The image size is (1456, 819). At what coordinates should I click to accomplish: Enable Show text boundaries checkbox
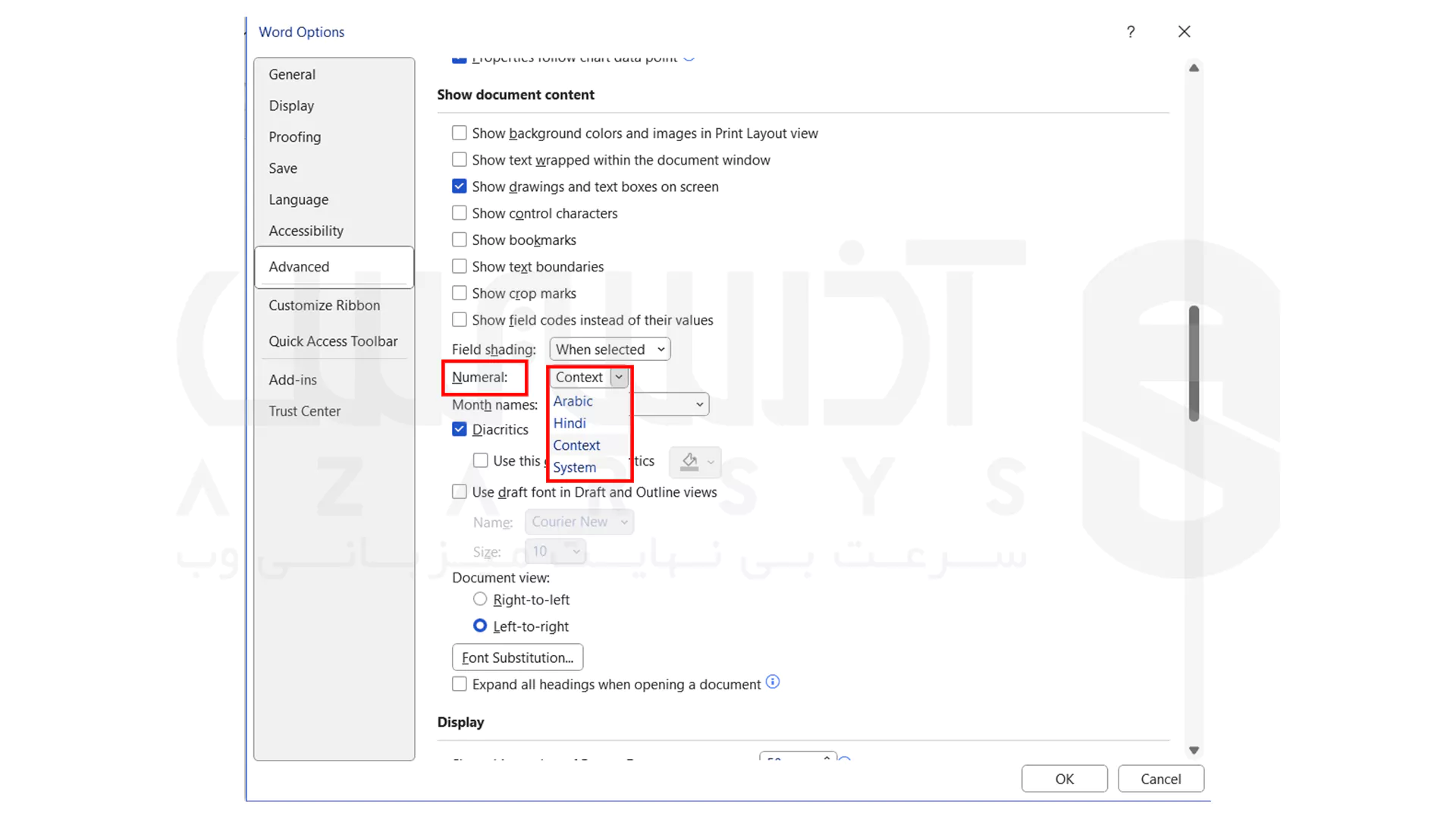pos(460,266)
